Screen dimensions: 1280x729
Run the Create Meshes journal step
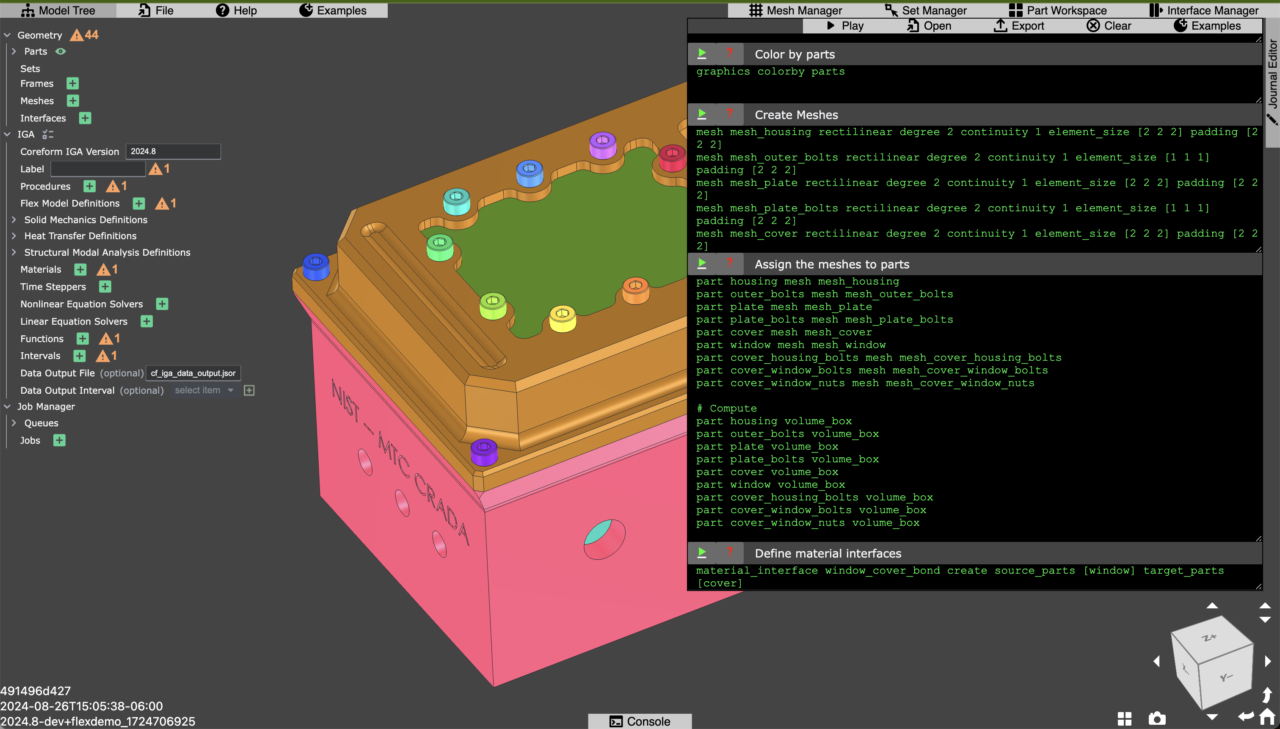pyautogui.click(x=702, y=114)
